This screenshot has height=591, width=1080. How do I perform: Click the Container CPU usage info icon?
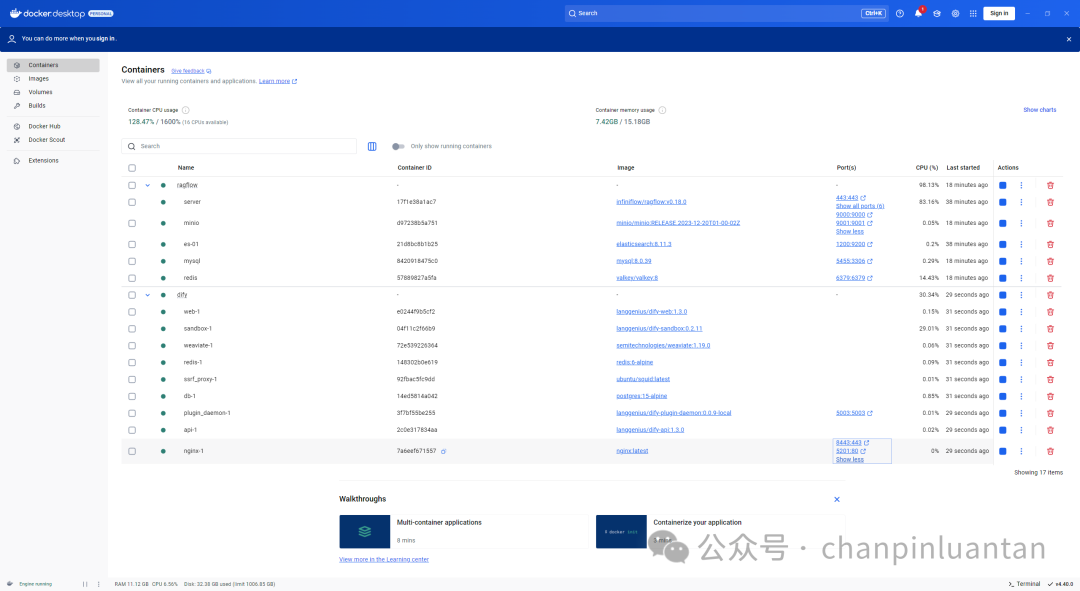tap(186, 110)
